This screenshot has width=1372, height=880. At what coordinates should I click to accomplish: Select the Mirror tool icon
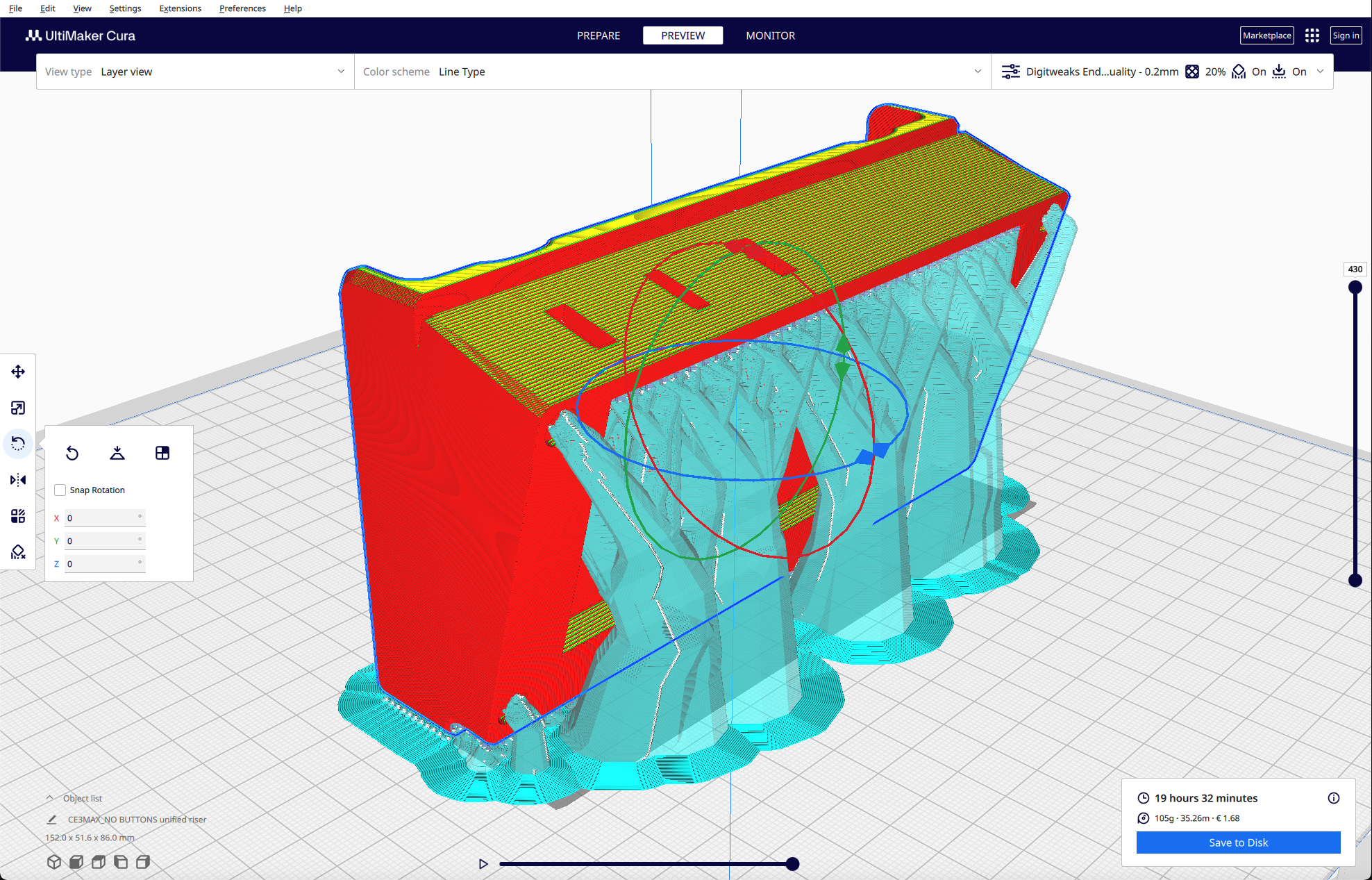18,480
